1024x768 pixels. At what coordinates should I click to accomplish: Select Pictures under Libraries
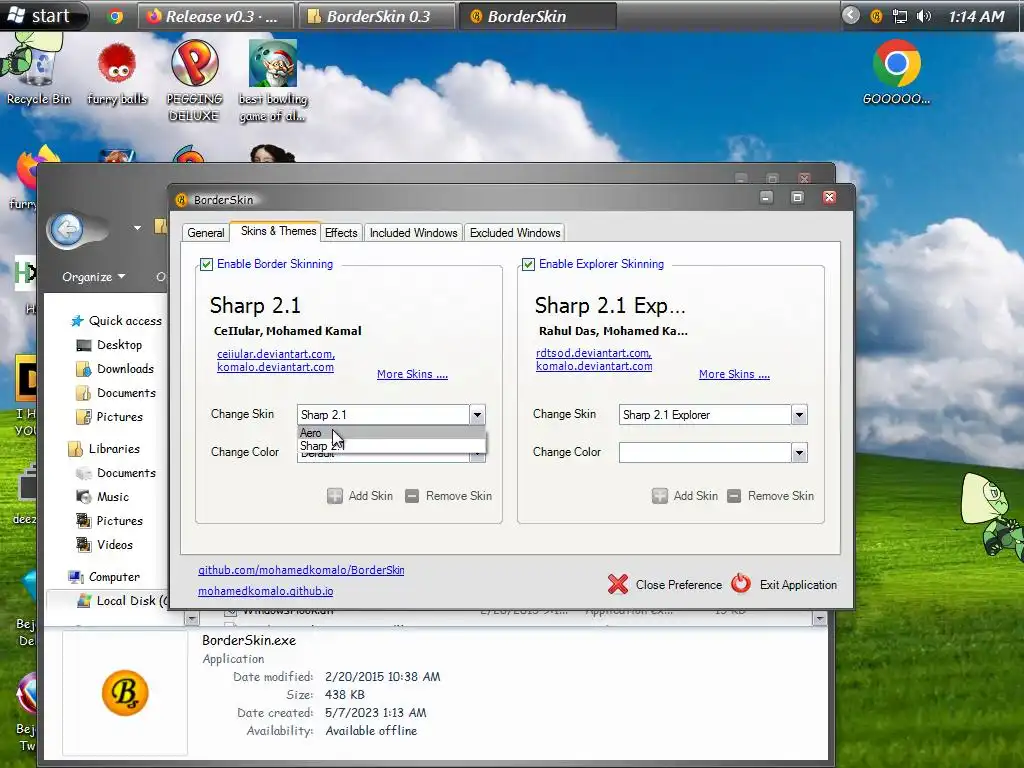(x=109, y=521)
